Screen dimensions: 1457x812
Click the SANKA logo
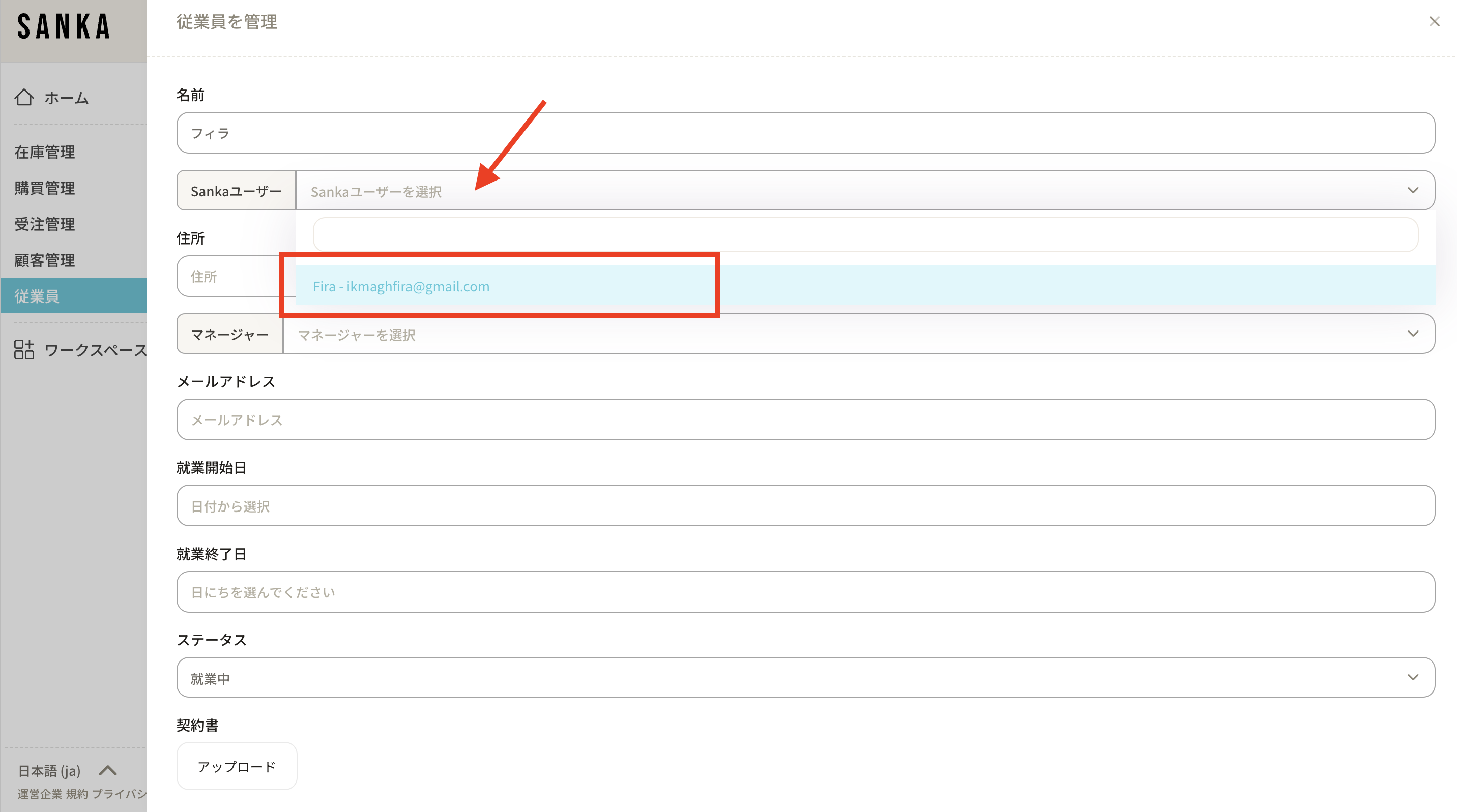click(x=64, y=26)
